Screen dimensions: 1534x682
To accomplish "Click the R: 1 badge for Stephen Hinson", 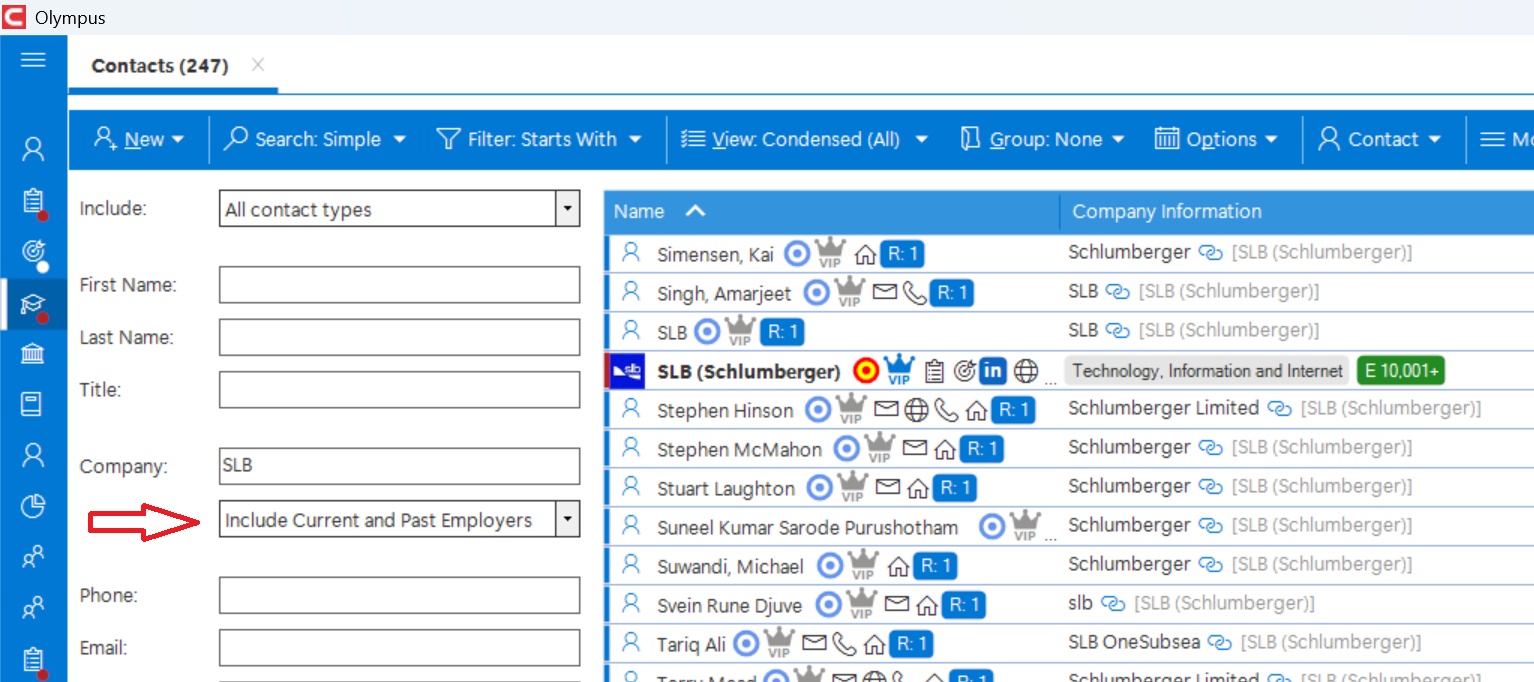I will (1014, 410).
